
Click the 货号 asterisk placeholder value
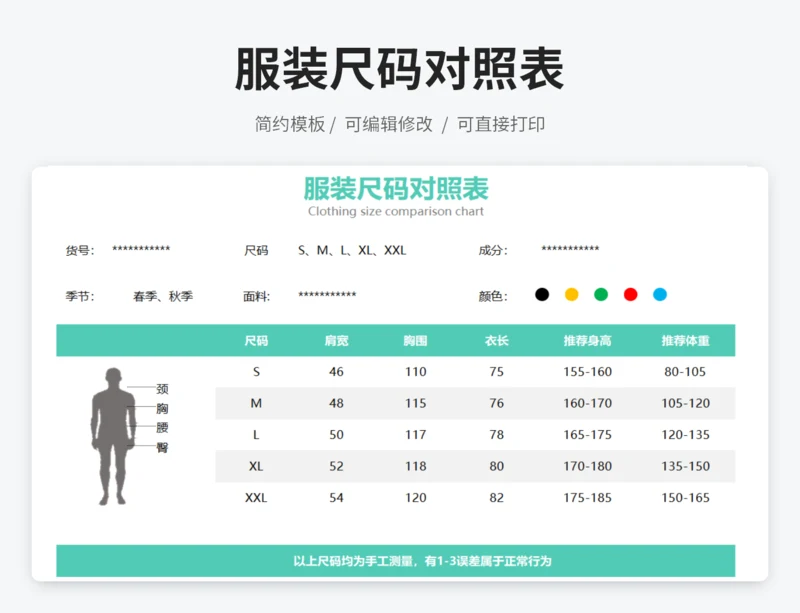141,249
